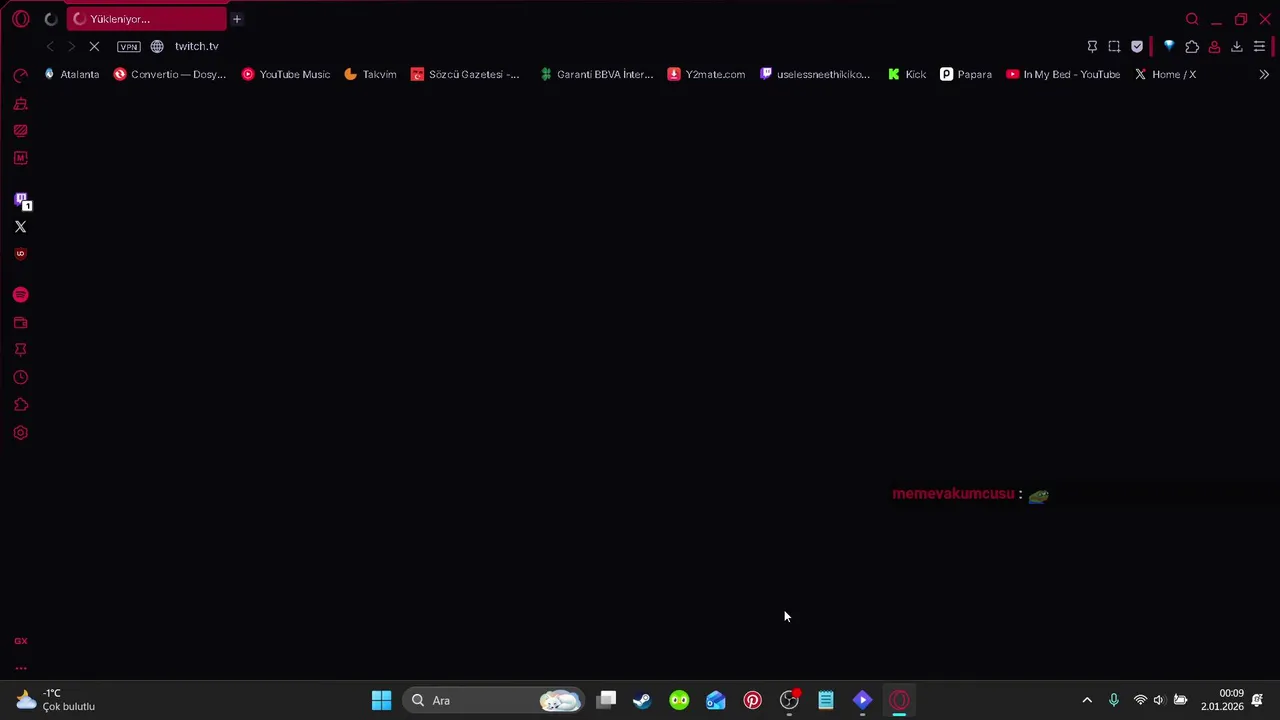Toggle the VPN badge in address bar
Screen dimensions: 1280x720
(x=129, y=47)
